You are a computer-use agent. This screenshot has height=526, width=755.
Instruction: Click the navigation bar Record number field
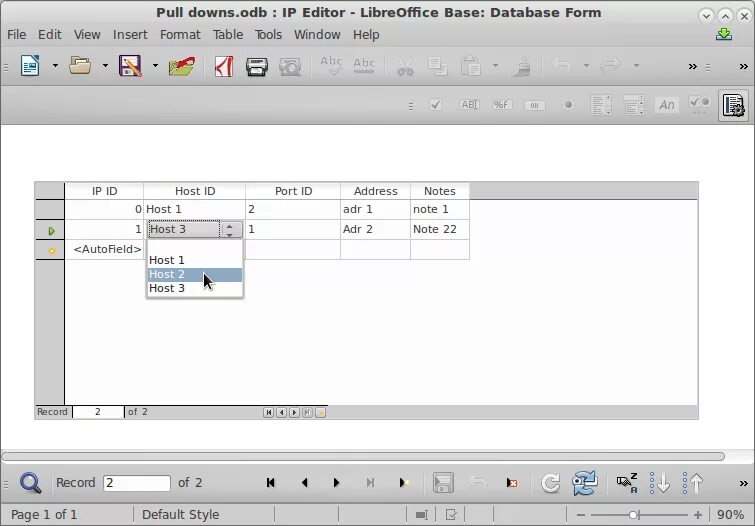(x=137, y=483)
